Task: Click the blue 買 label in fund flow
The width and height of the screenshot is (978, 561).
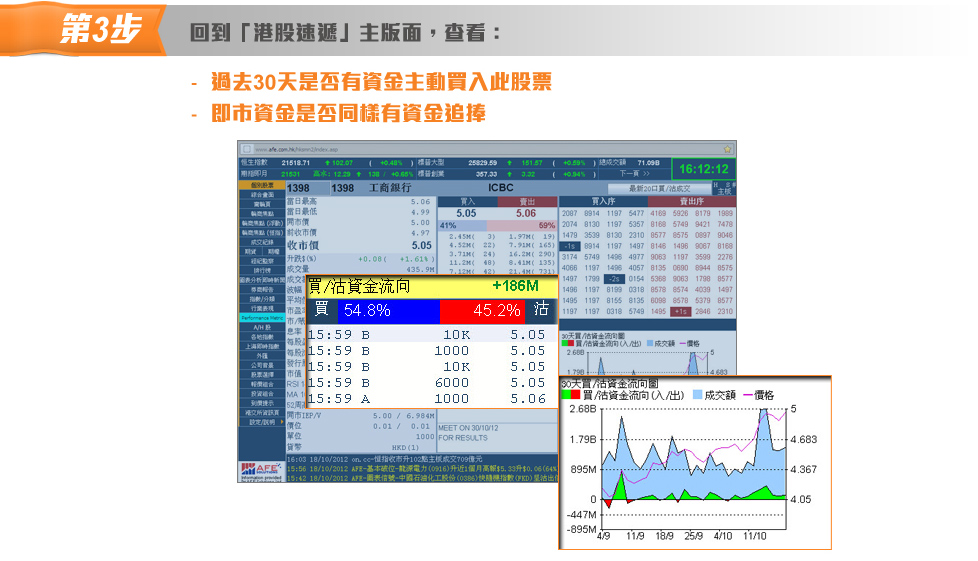Action: [x=321, y=310]
